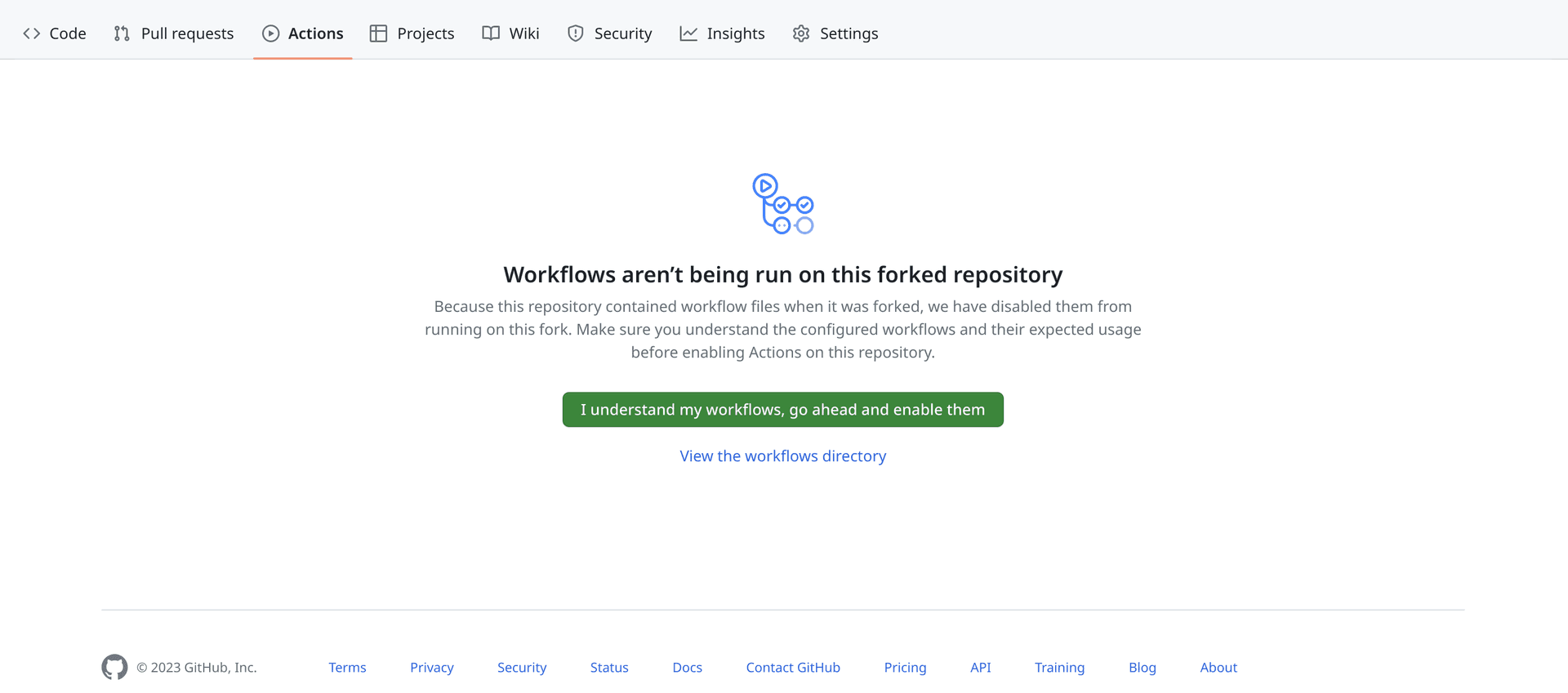
Task: Click the Insights graph icon
Action: click(x=688, y=33)
